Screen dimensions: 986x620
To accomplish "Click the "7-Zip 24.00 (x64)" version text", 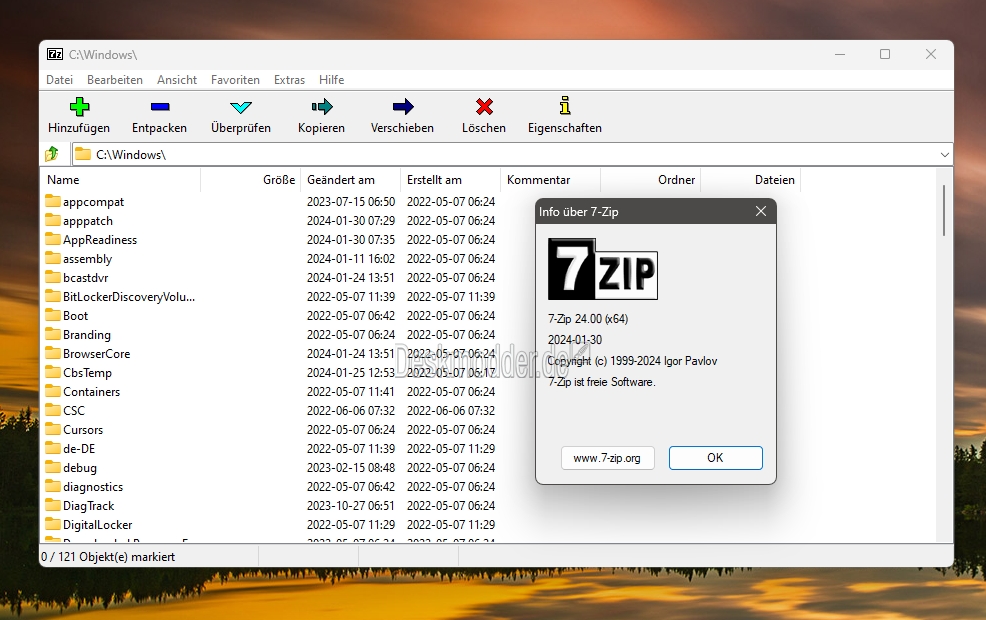I will tap(588, 319).
